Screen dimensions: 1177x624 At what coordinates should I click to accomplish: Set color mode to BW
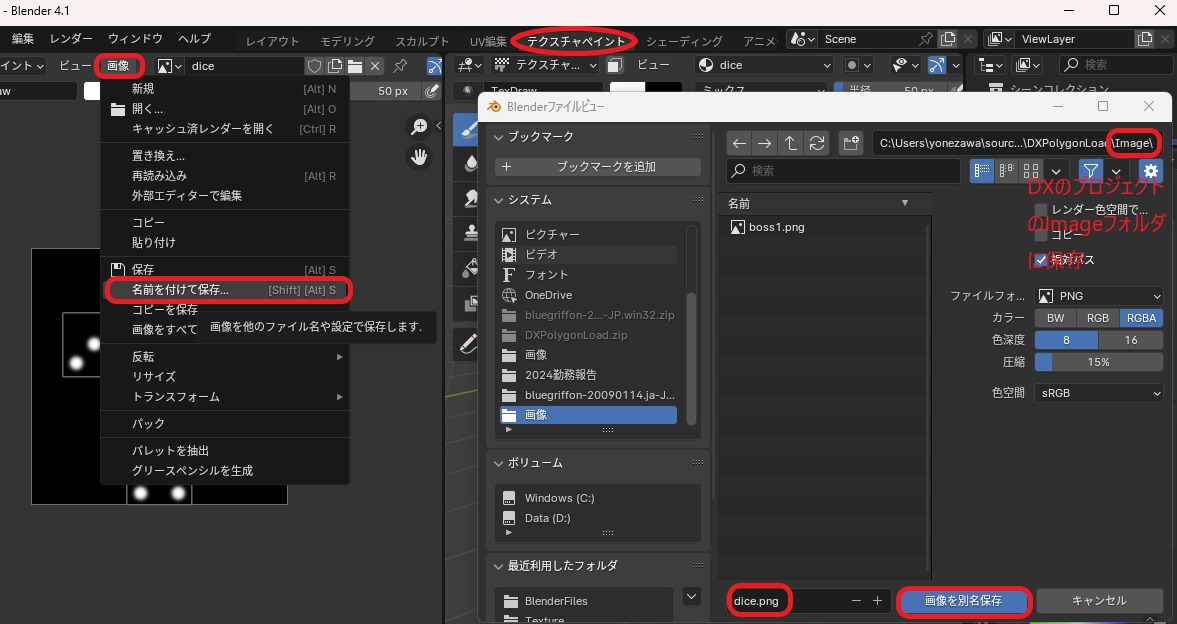(1055, 318)
